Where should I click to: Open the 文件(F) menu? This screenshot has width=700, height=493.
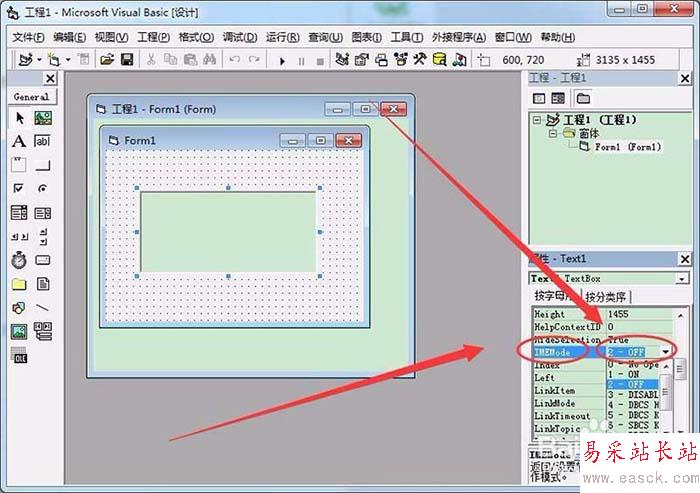(28, 38)
